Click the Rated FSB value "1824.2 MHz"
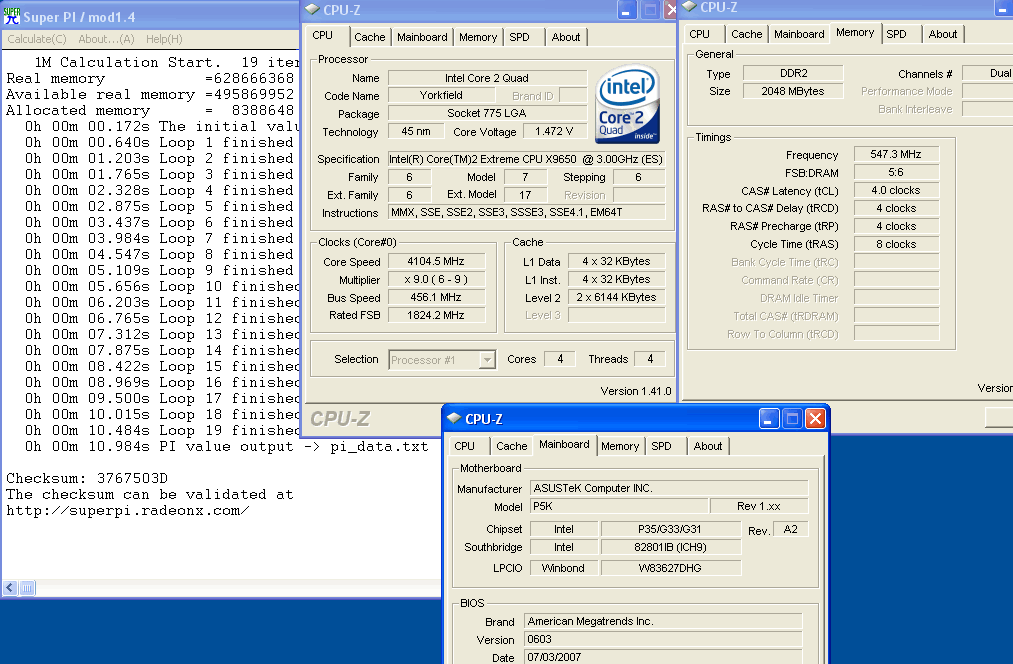The height and width of the screenshot is (664, 1013). click(436, 315)
